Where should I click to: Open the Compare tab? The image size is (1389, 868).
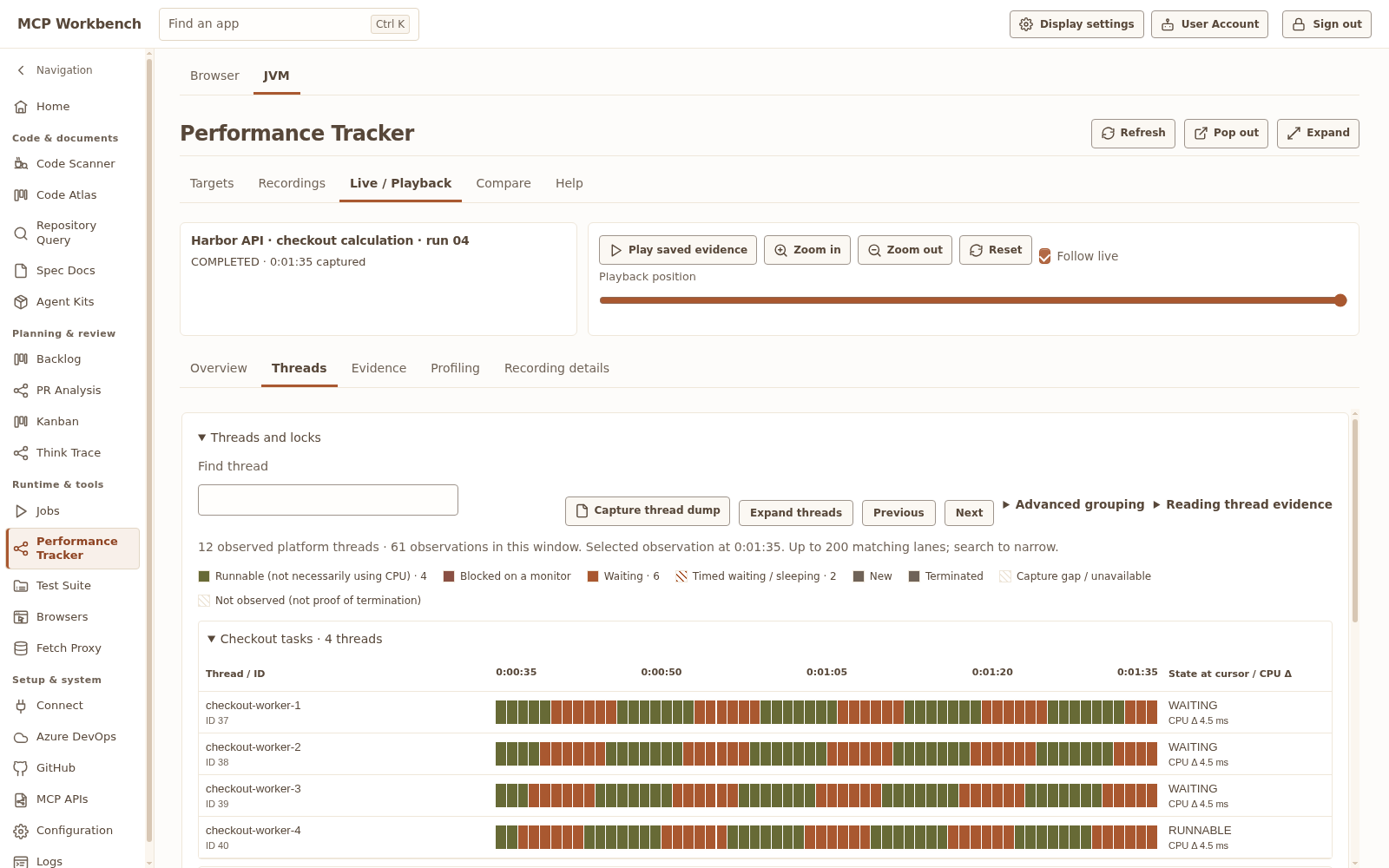pyautogui.click(x=504, y=183)
